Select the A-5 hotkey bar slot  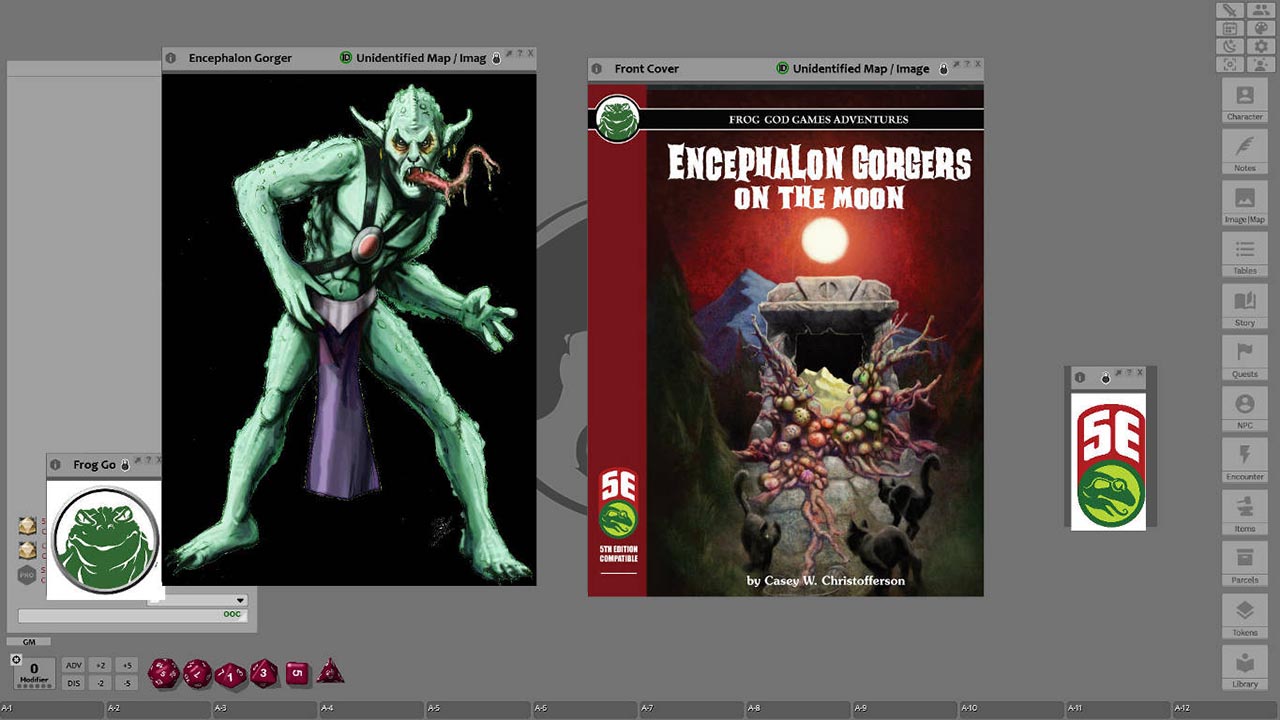point(479,709)
